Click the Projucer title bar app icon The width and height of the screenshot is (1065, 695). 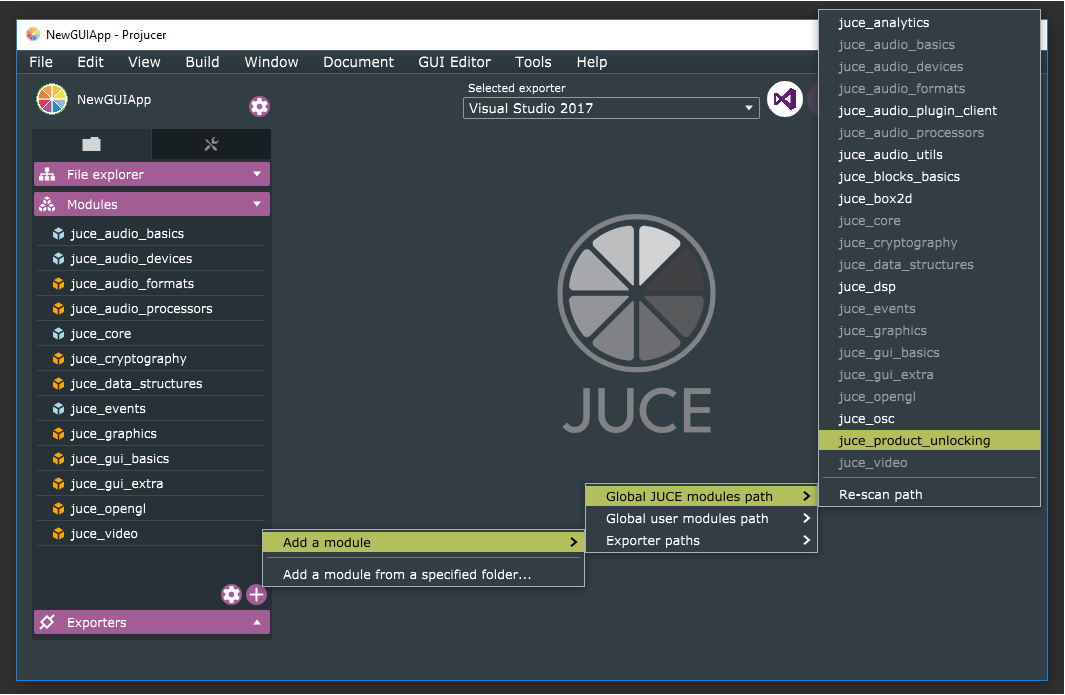(33, 34)
